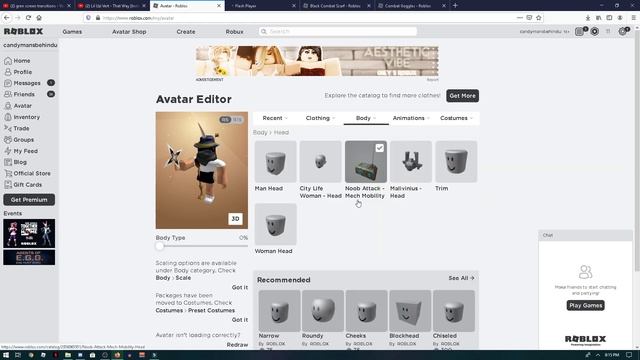
Task: Click the Roblox logo in the header
Action: [23, 31]
